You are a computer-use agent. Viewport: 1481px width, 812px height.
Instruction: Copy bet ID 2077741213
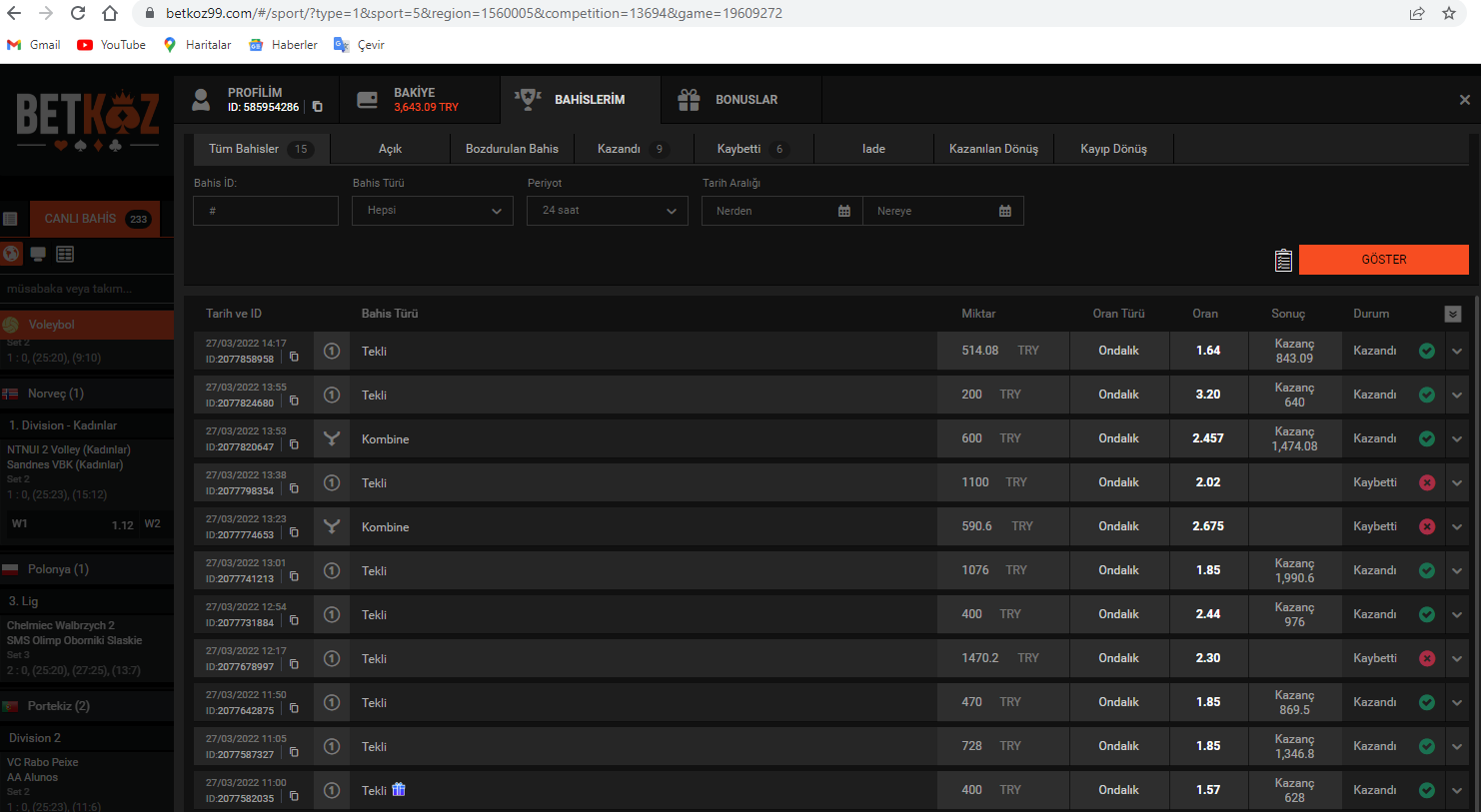pos(294,576)
